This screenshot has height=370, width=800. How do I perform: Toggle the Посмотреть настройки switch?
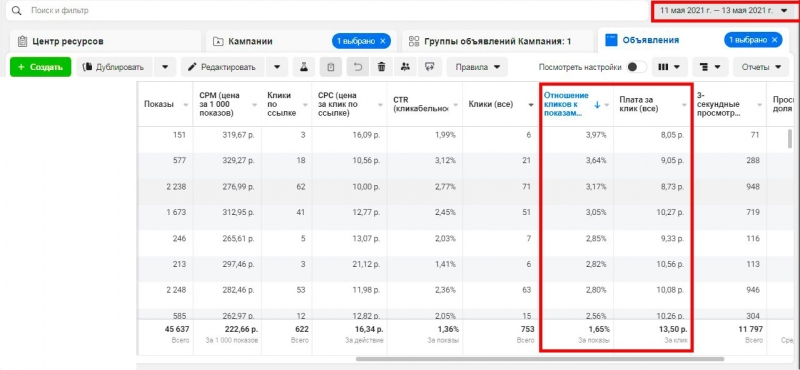tap(636, 67)
